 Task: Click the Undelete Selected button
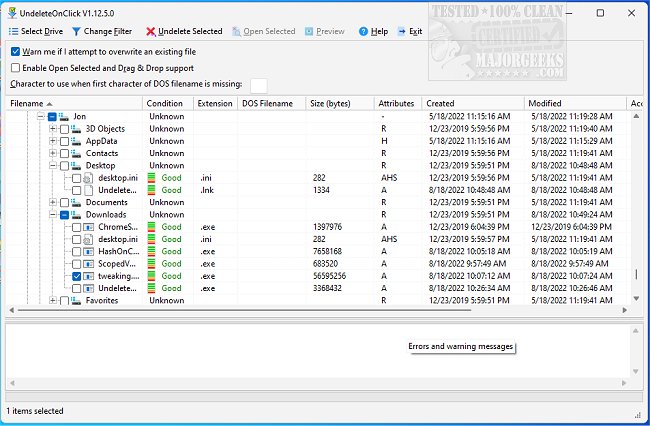coord(184,31)
